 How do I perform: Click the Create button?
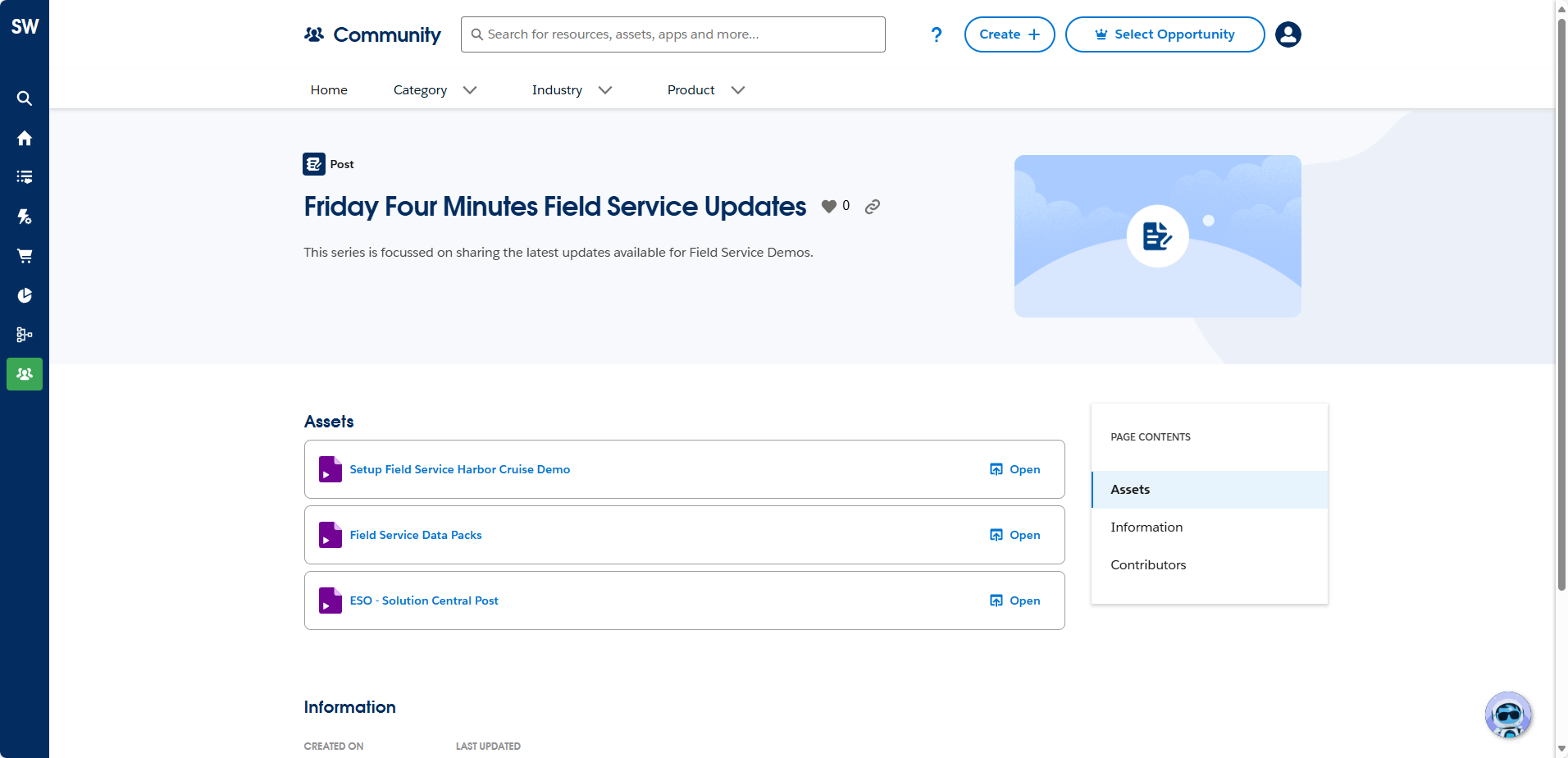pos(1009,34)
